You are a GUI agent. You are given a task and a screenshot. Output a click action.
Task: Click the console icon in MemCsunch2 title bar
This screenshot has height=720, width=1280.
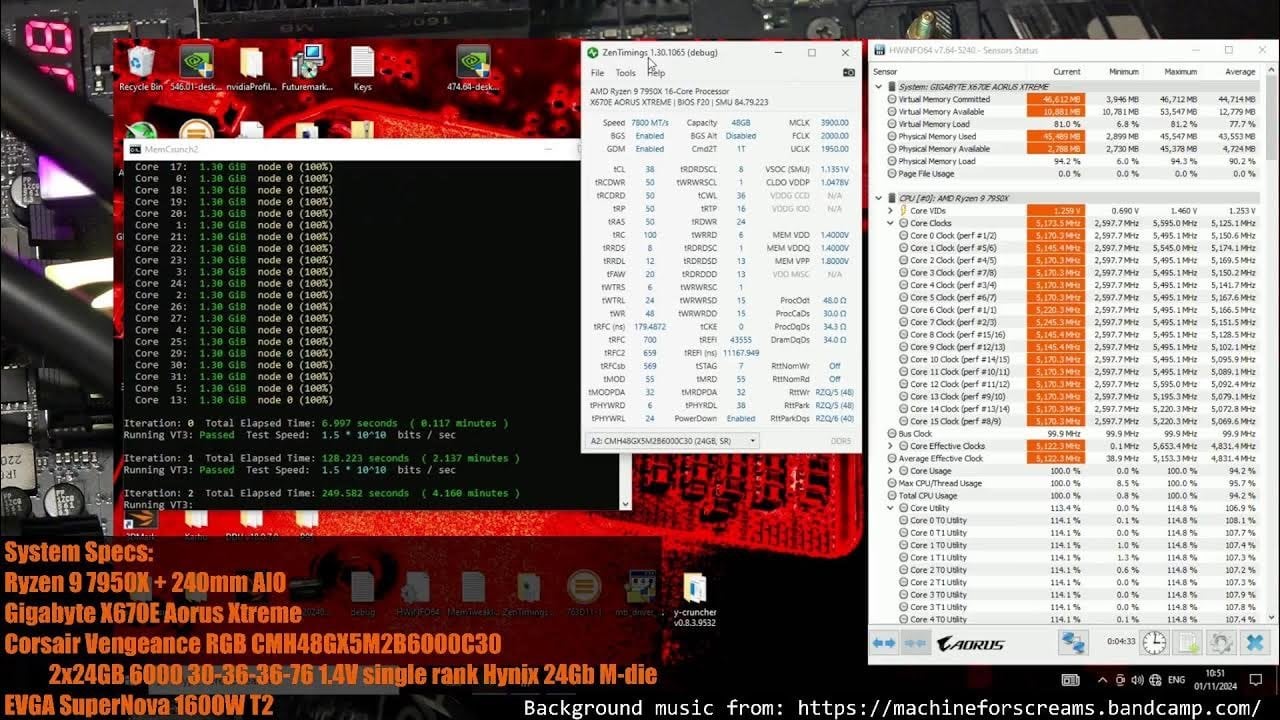pyautogui.click(x=136, y=149)
